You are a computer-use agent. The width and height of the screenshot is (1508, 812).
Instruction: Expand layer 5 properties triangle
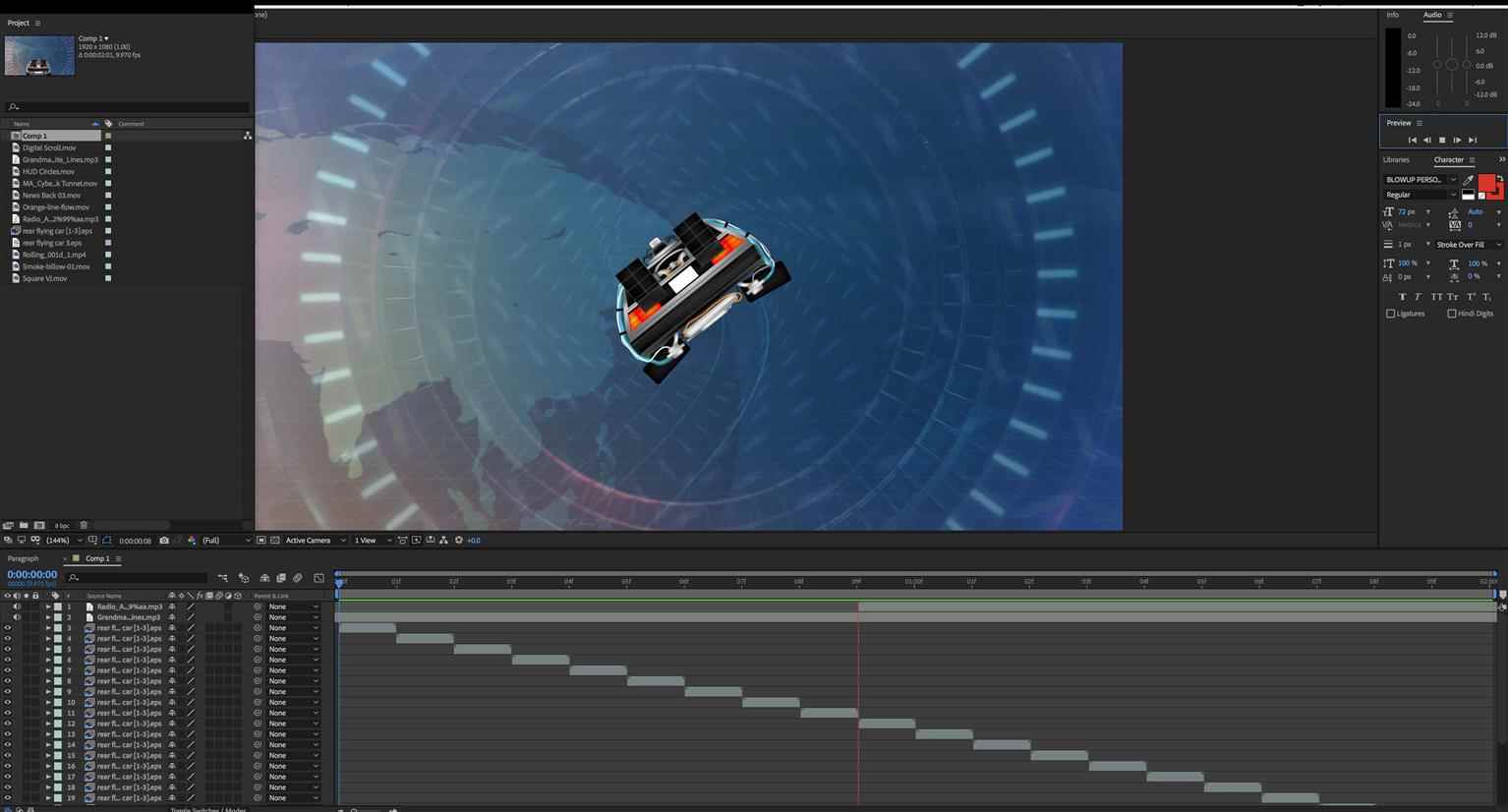point(48,649)
